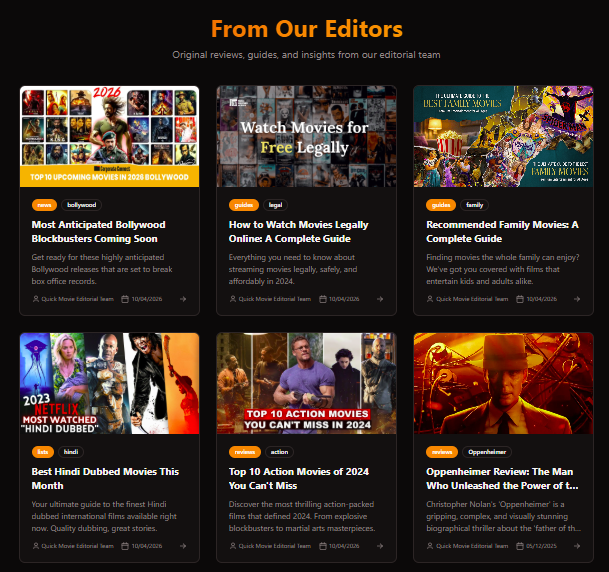609x572 pixels.
Task: Select the 'action' tag
Action: point(279,452)
